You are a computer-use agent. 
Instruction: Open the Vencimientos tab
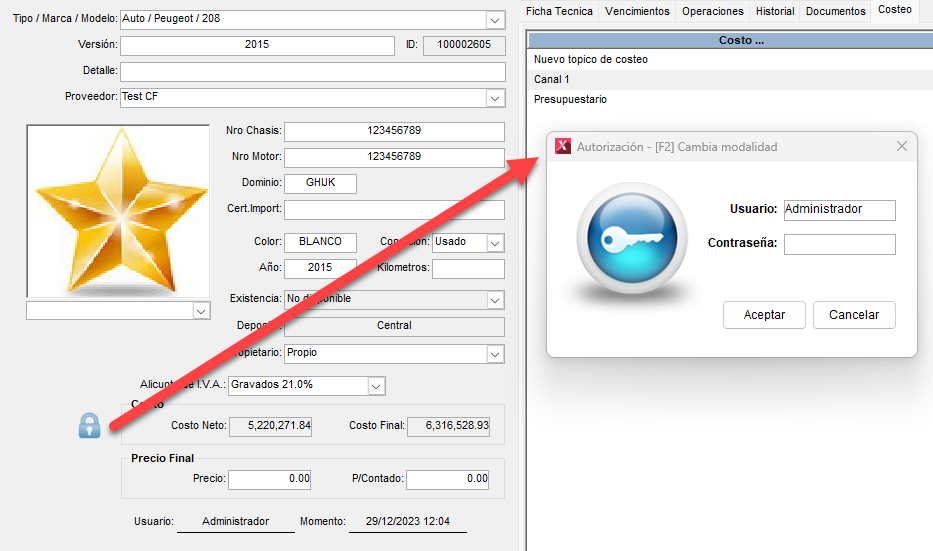click(x=637, y=11)
